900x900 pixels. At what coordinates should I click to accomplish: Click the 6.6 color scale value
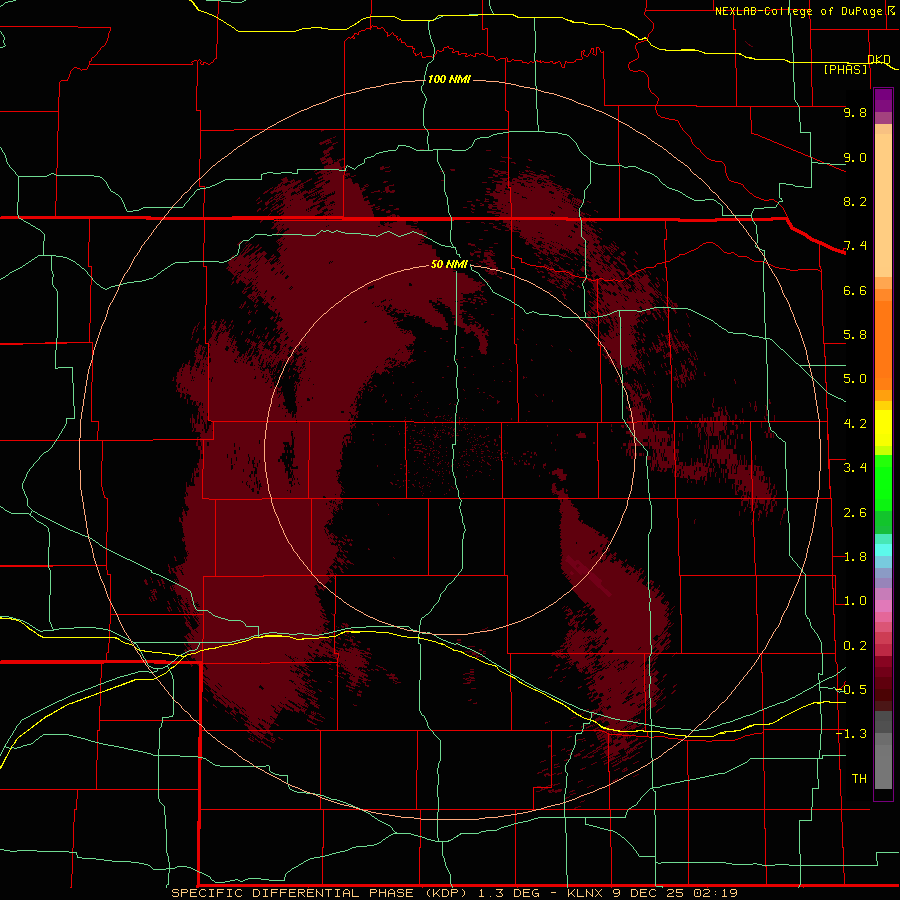855,290
